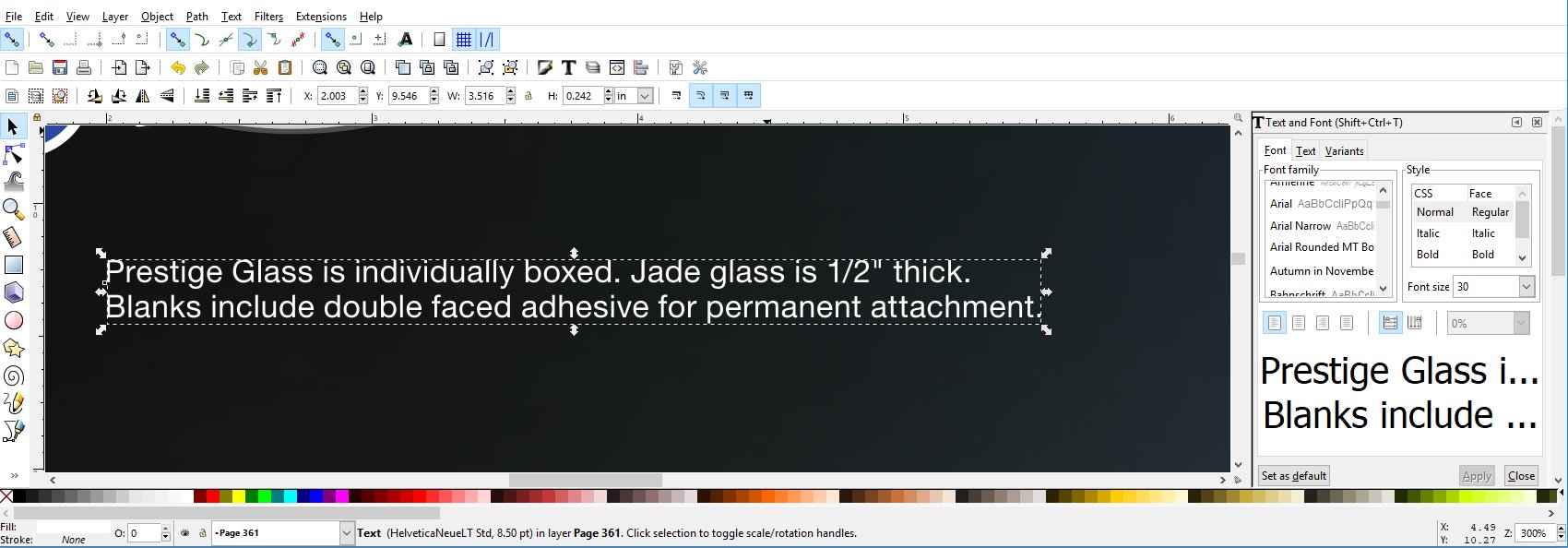Toggle layer visibility eye in status bar
This screenshot has height=548, width=1568.
185,533
